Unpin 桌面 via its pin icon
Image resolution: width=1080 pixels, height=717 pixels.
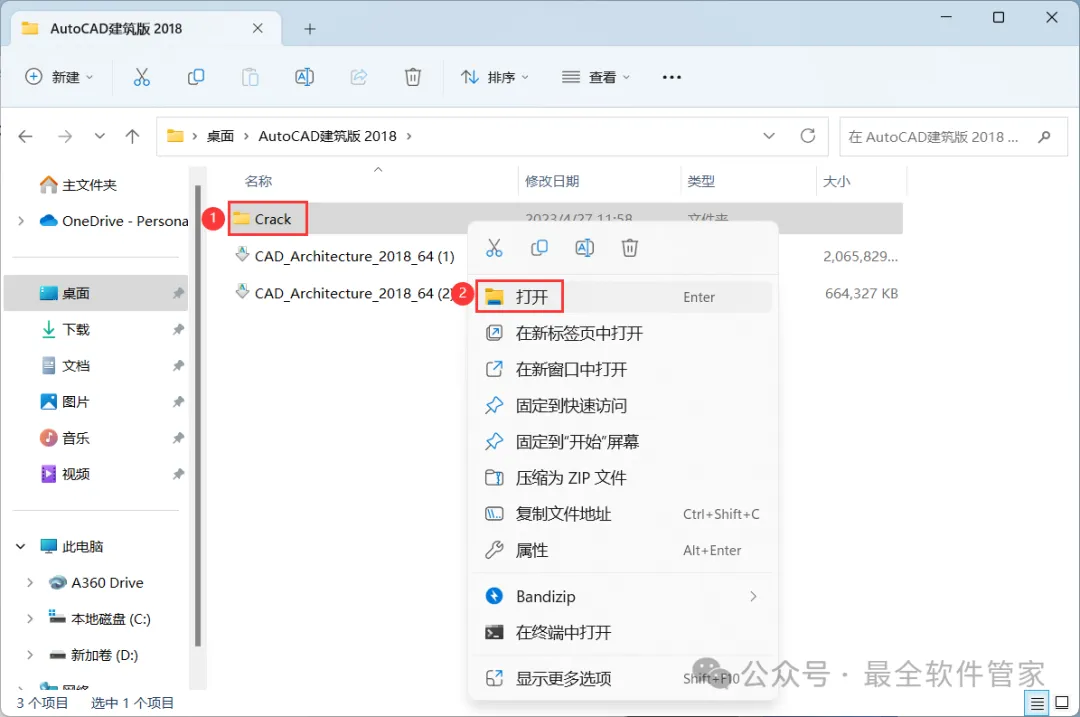click(178, 293)
